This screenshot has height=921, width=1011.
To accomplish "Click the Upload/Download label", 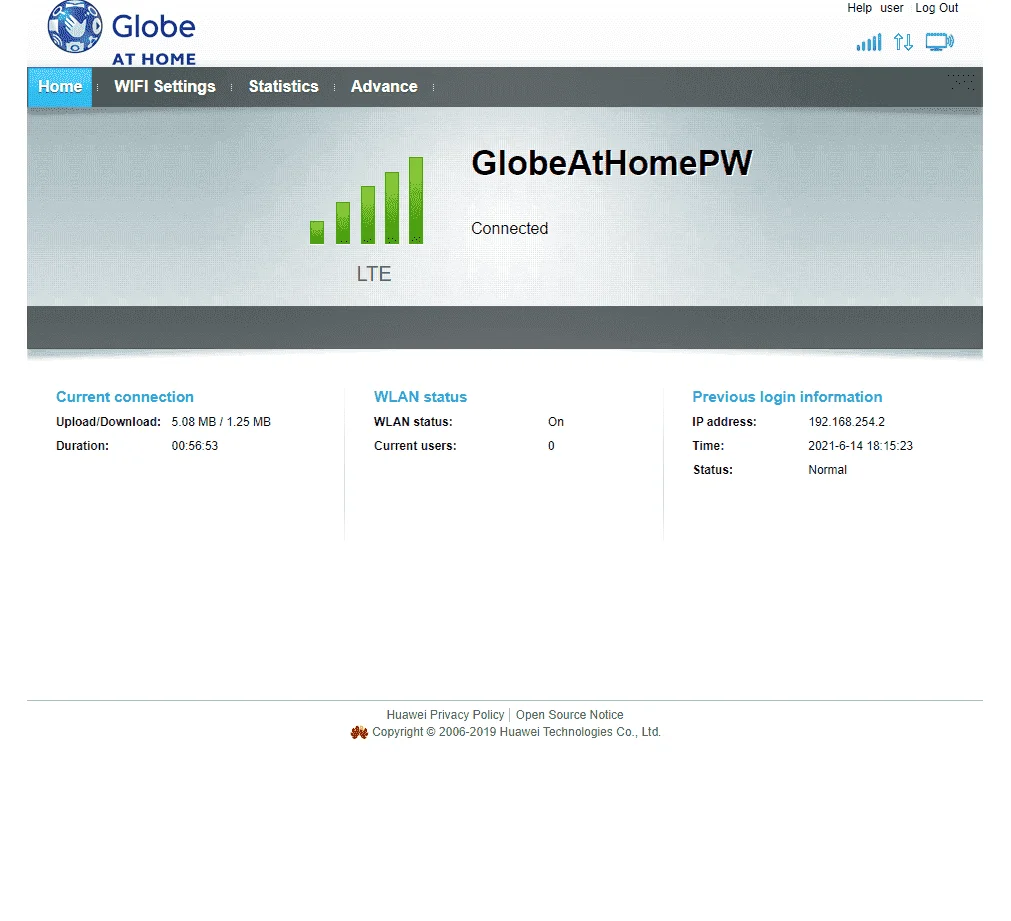I will 108,422.
